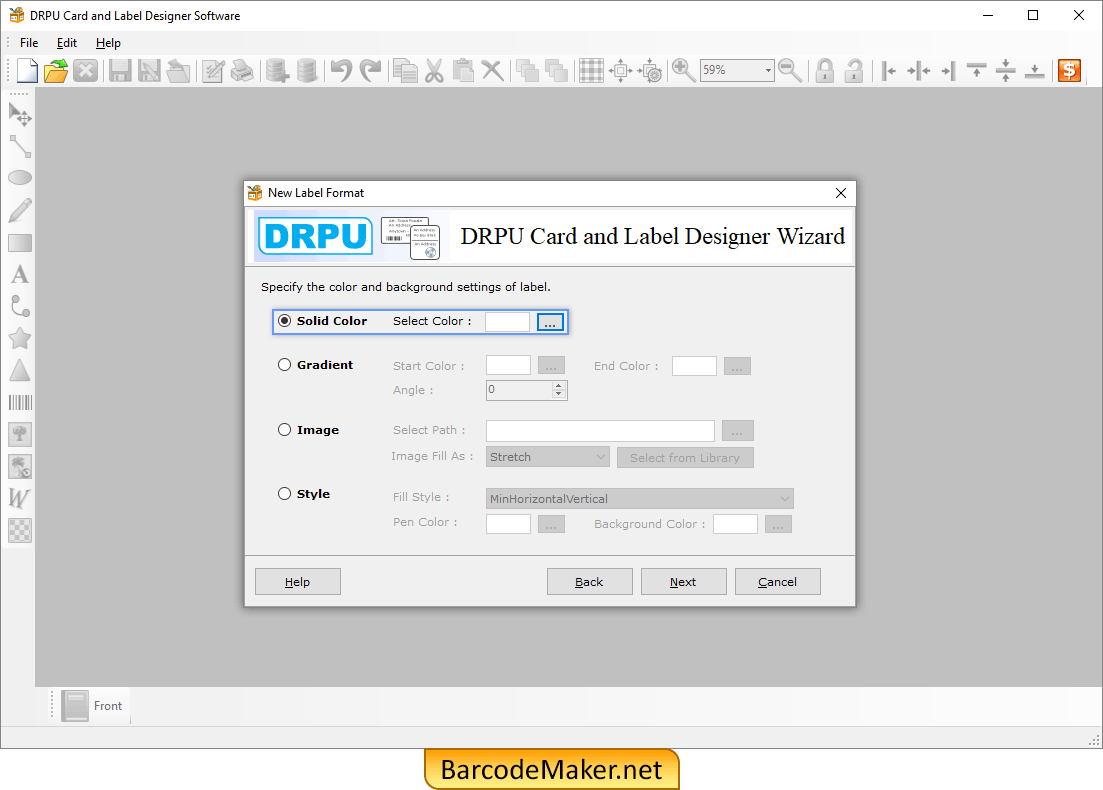Click the Bring to Front layers icon
The width and height of the screenshot is (1103, 790).
[x=527, y=70]
